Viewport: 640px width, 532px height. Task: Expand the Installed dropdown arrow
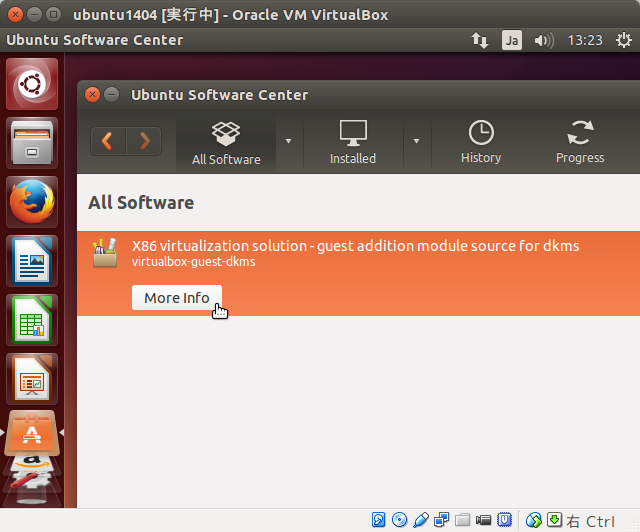(x=416, y=141)
